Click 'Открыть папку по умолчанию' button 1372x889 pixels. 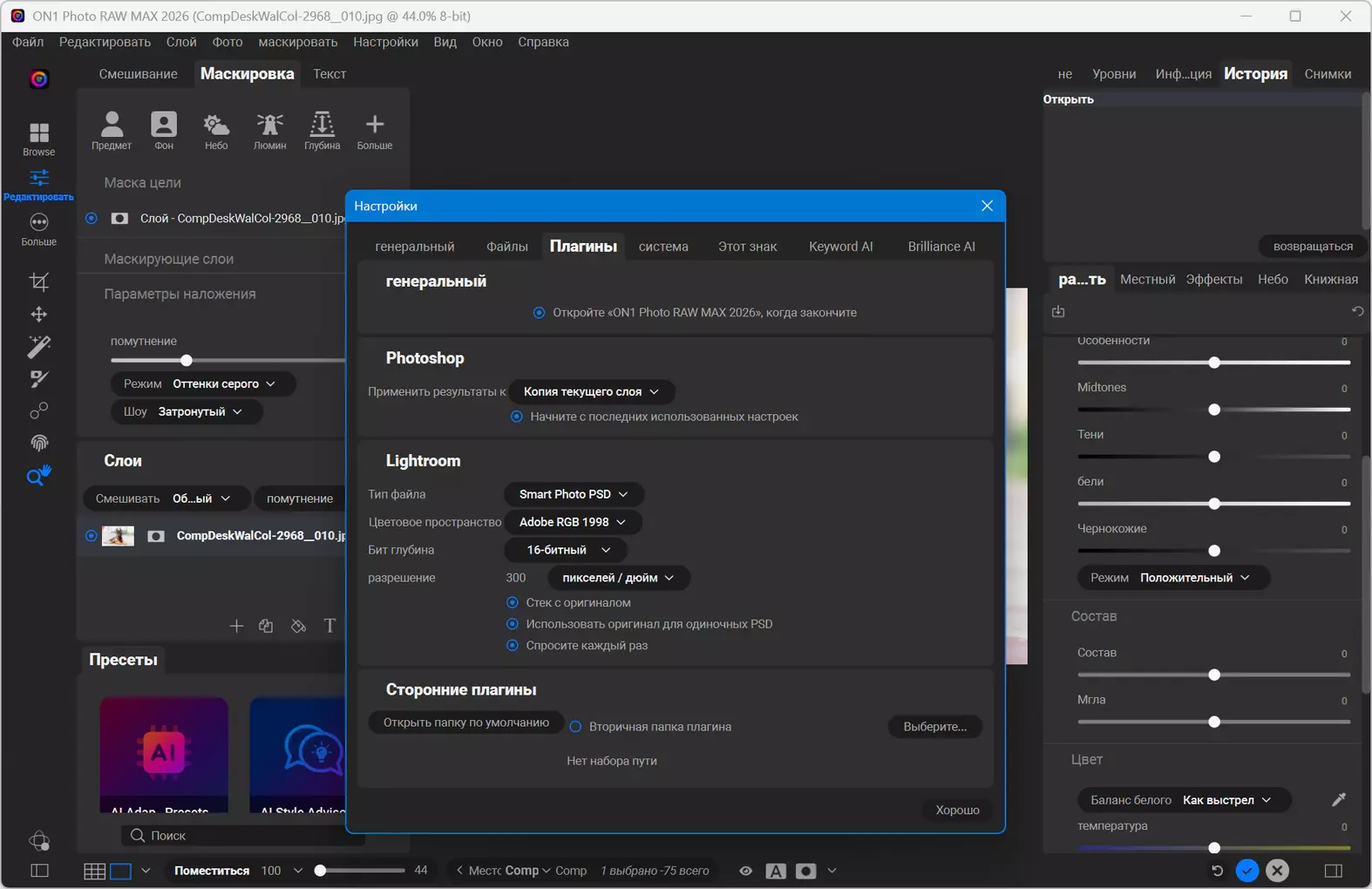pyautogui.click(x=465, y=723)
